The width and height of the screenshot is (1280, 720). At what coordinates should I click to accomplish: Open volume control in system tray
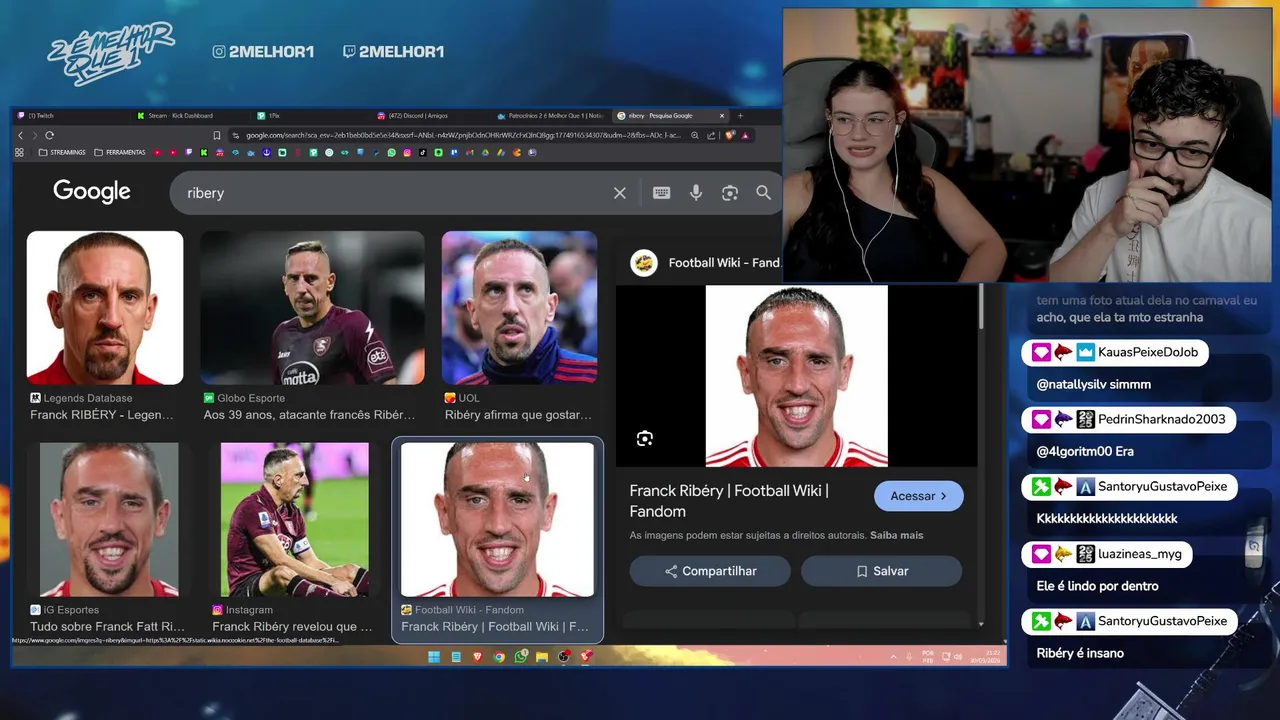pyautogui.click(x=958, y=657)
